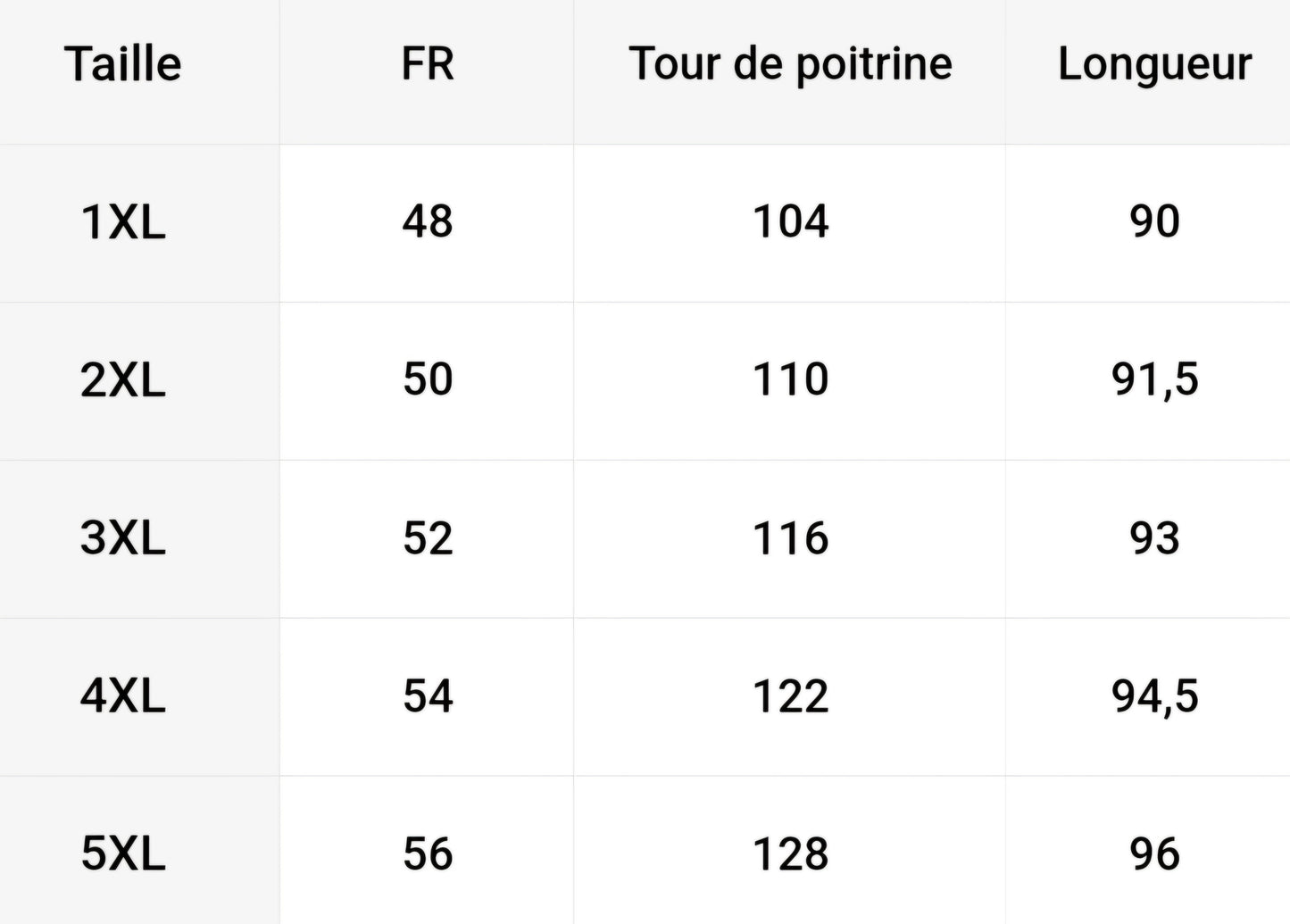The width and height of the screenshot is (1290, 924).
Task: Click the Longueur column header
Action: coord(1154,64)
